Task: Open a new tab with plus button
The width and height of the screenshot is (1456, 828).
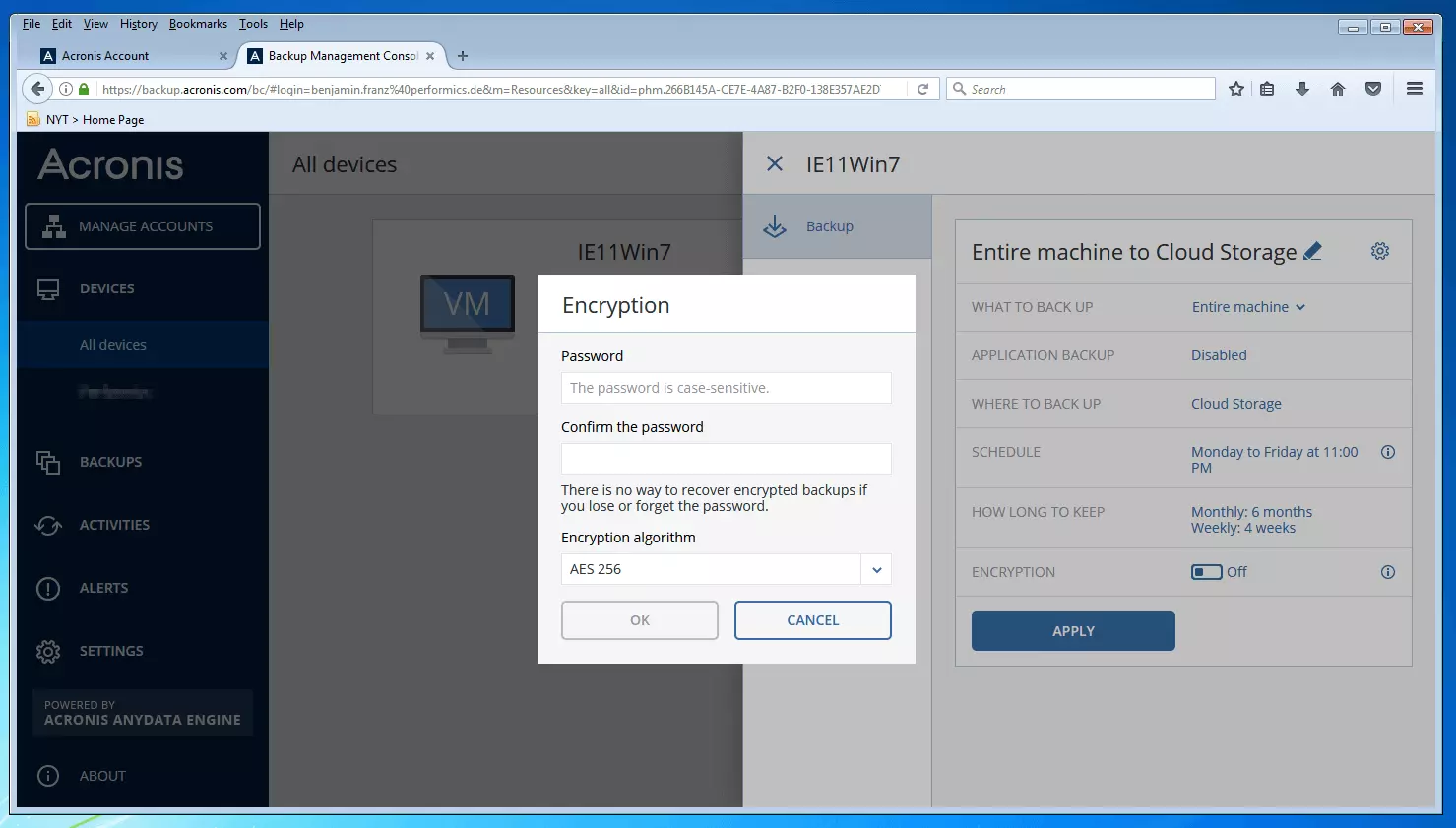Action: (x=463, y=56)
